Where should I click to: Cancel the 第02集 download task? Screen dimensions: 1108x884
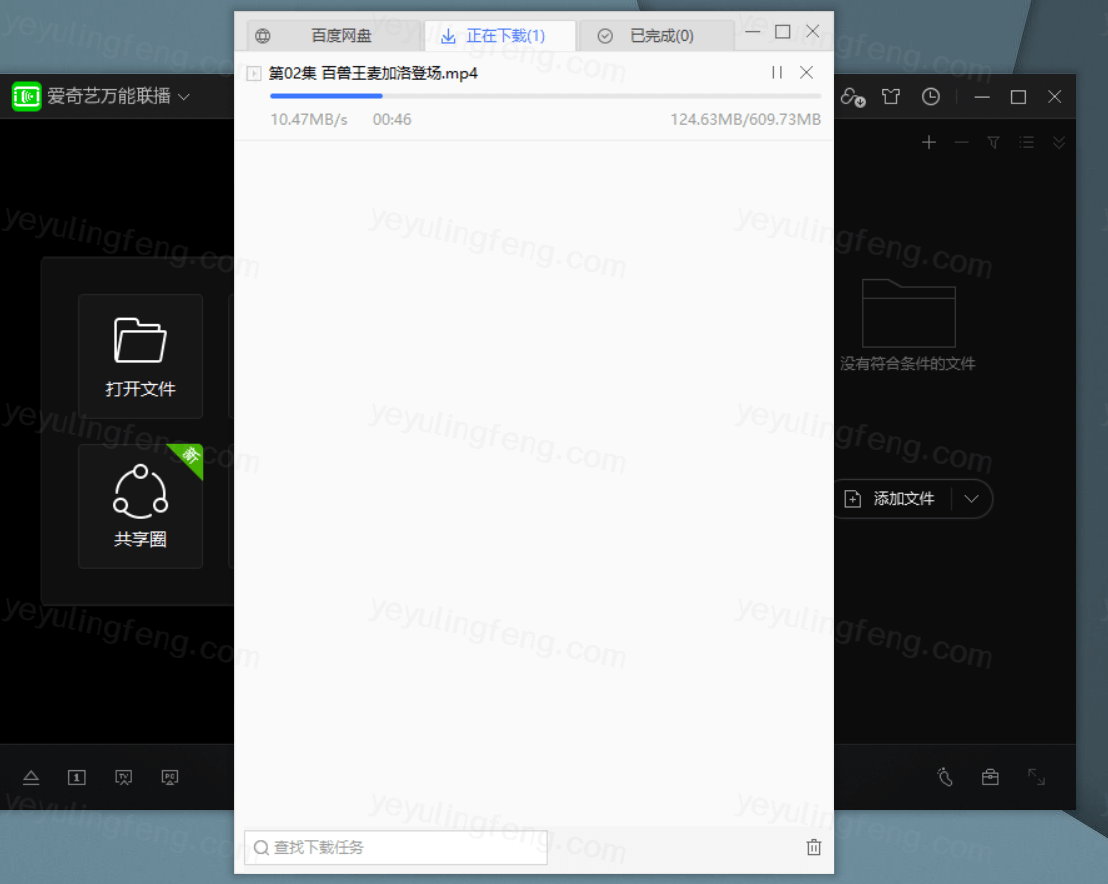[x=806, y=73]
